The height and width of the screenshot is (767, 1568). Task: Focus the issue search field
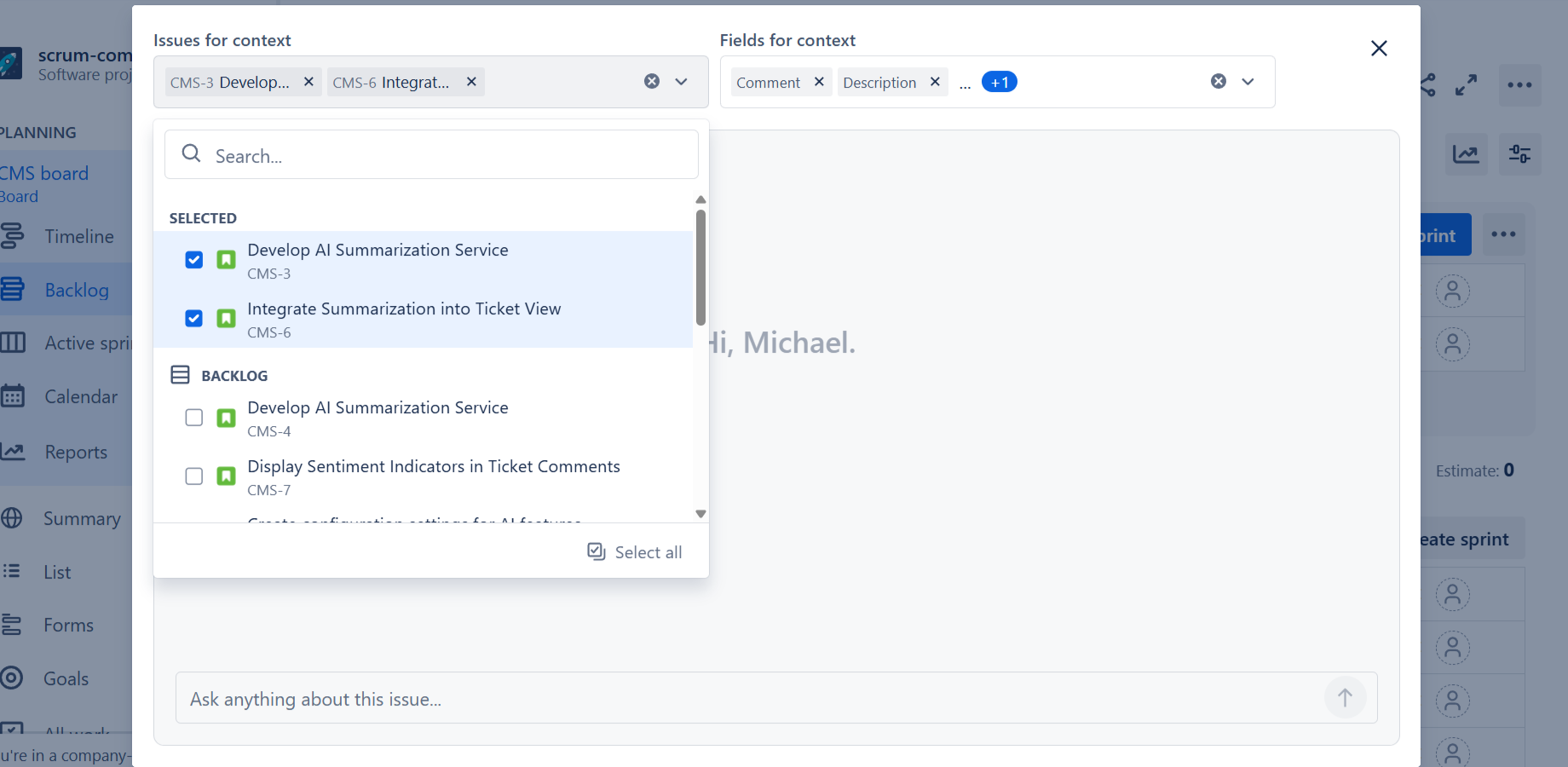443,156
